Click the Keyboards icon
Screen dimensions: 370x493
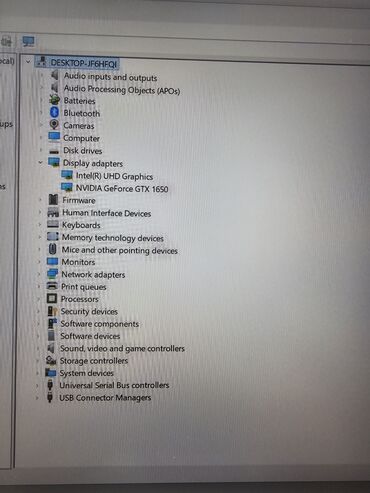point(53,224)
